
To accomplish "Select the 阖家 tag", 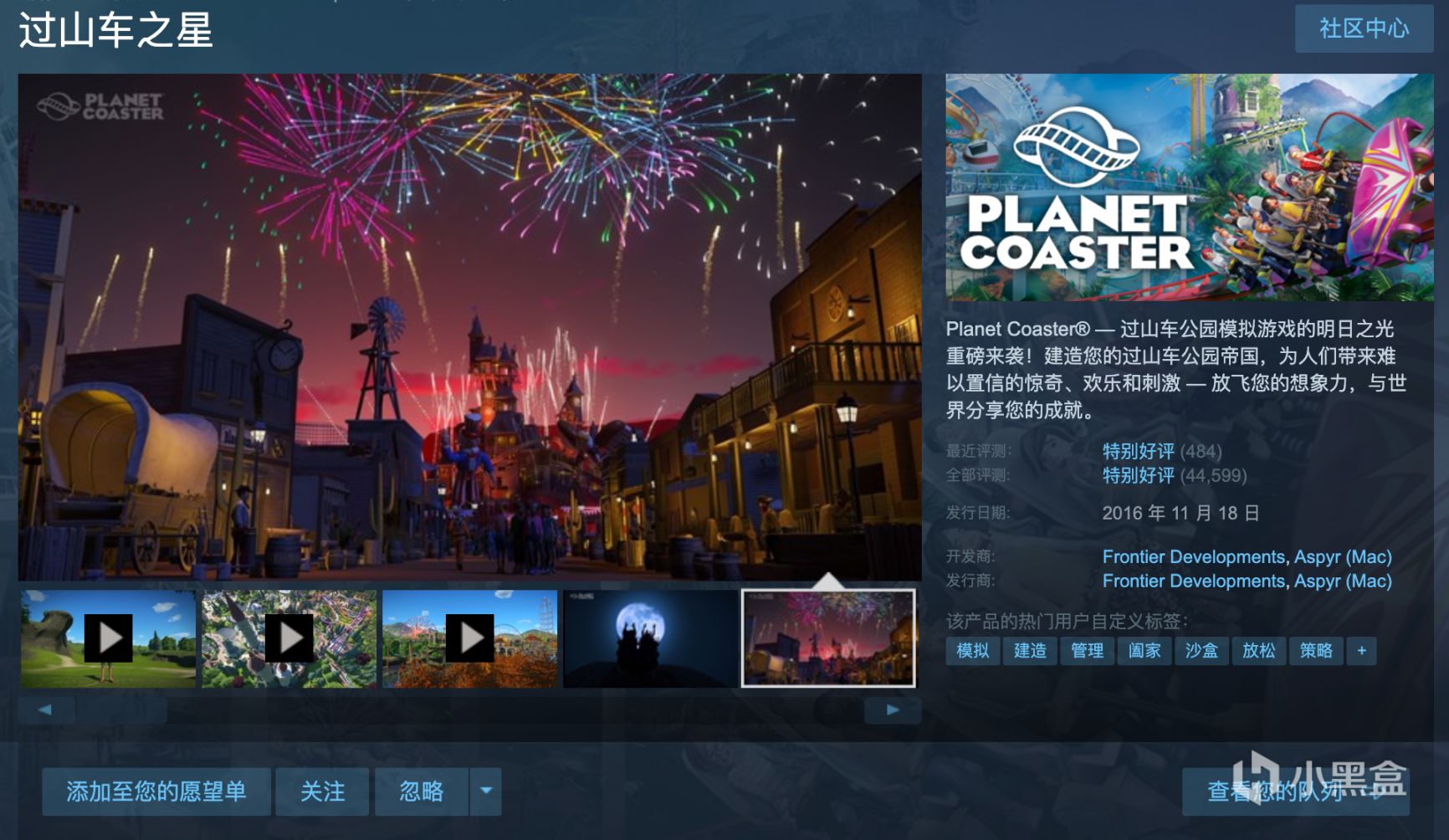I will [x=1144, y=650].
